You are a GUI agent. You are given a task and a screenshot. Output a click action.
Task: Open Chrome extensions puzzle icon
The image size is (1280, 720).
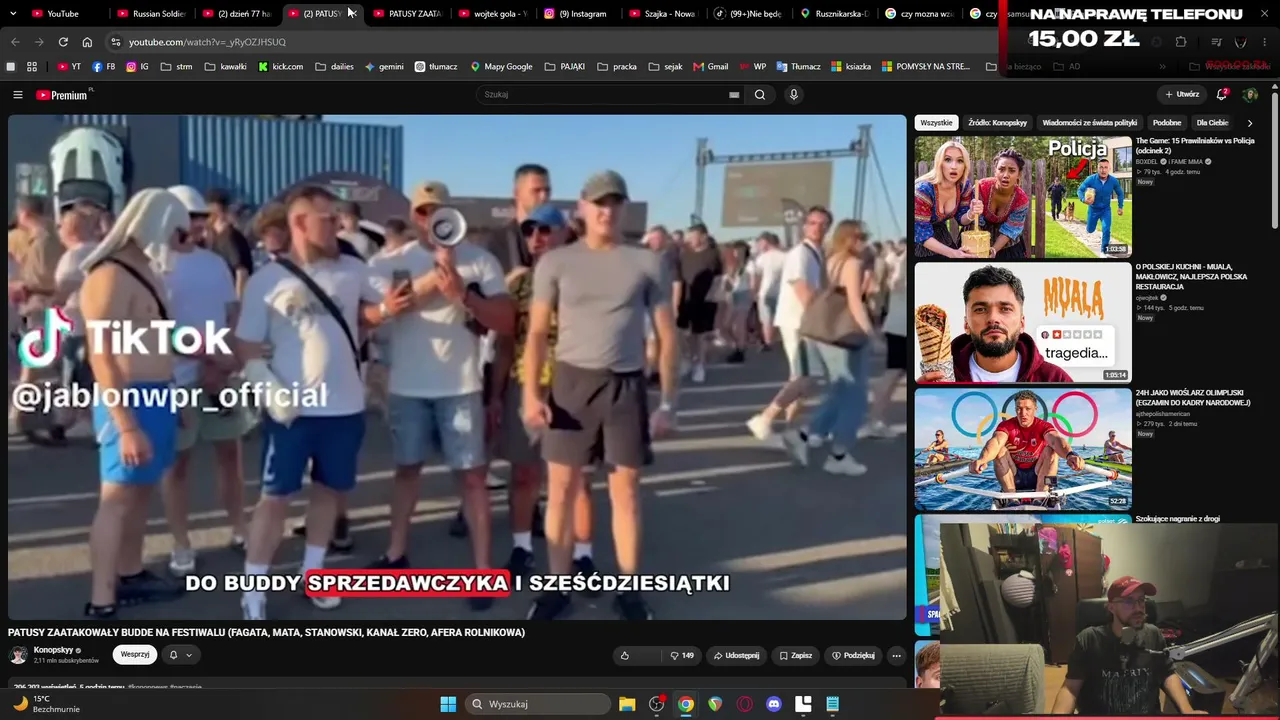tap(1181, 42)
